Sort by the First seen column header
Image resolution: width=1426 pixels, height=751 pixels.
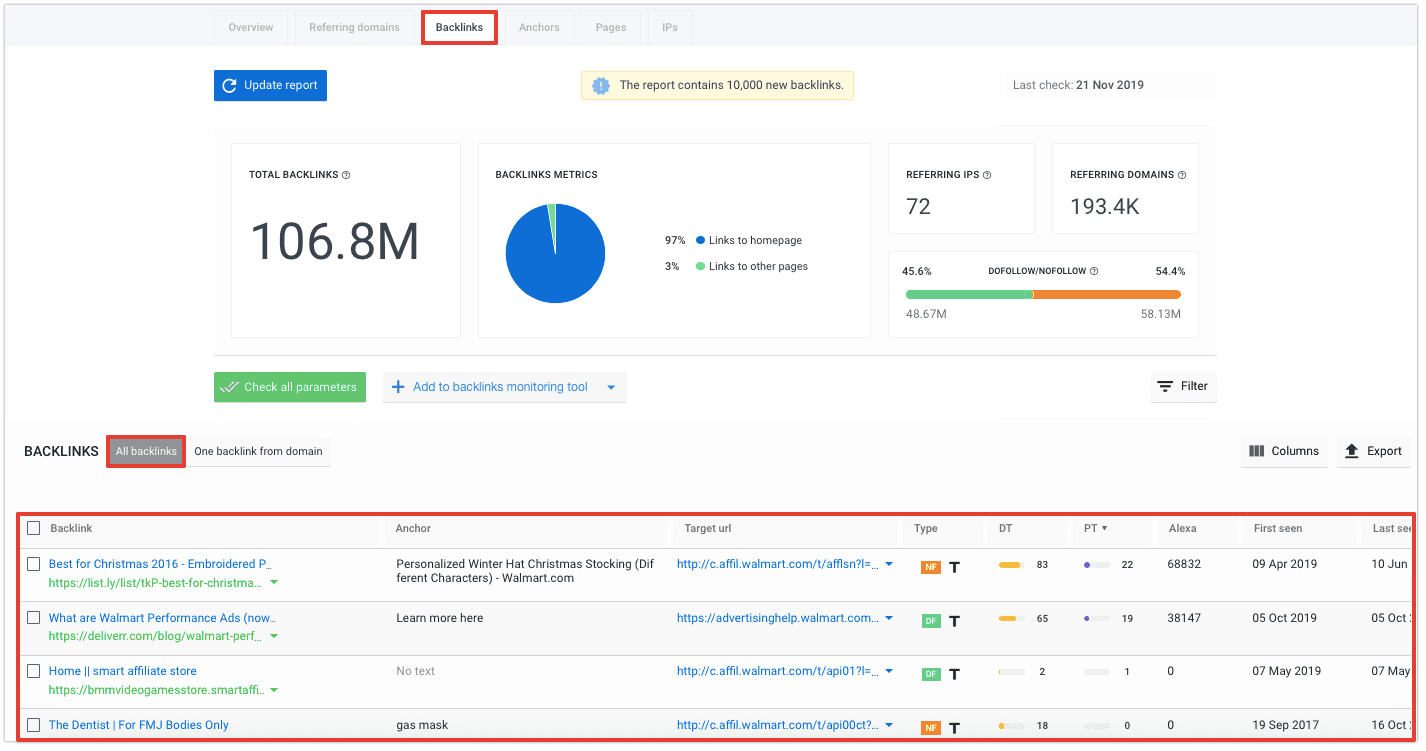pos(1278,528)
